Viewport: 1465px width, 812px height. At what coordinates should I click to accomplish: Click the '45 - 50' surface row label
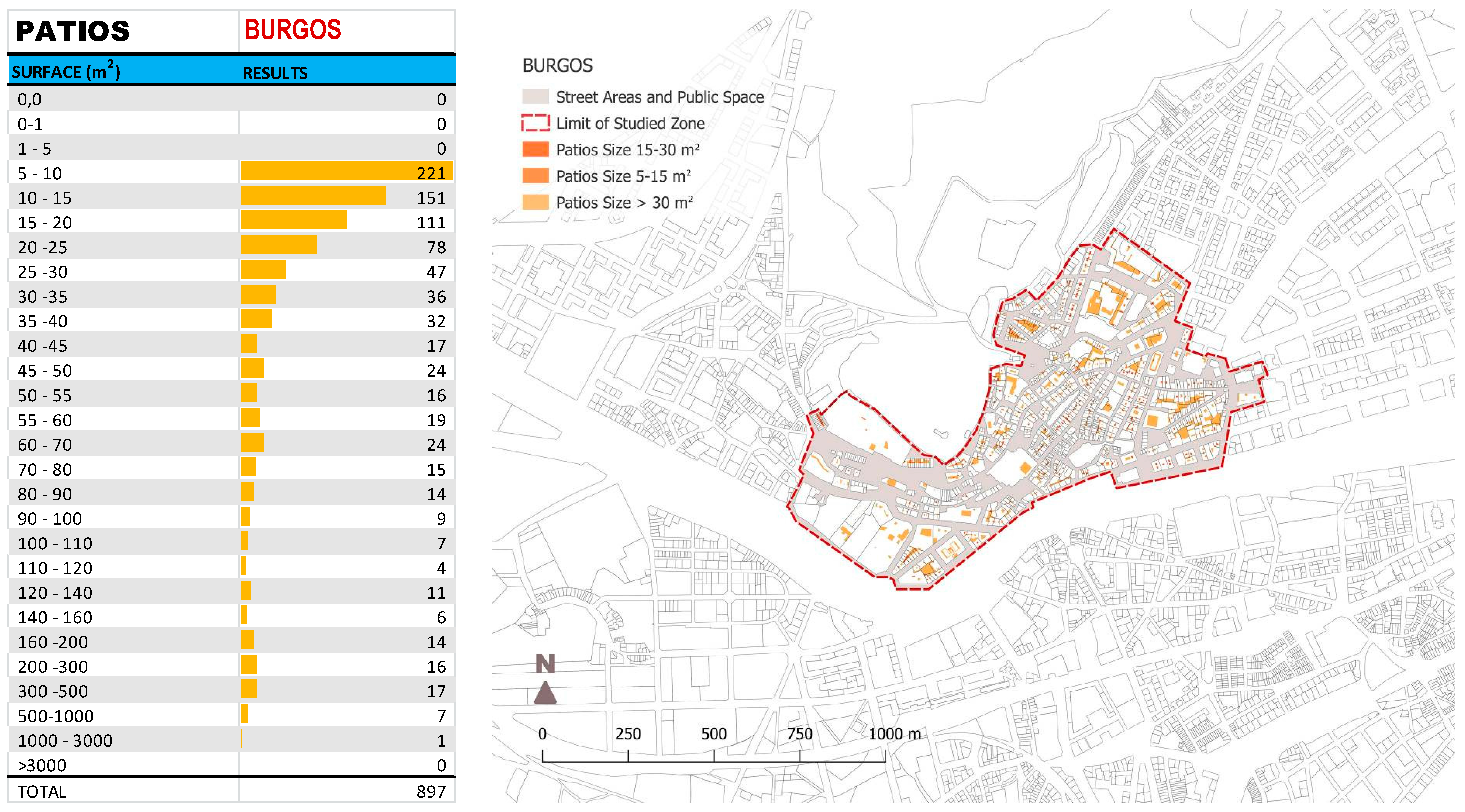tap(44, 371)
